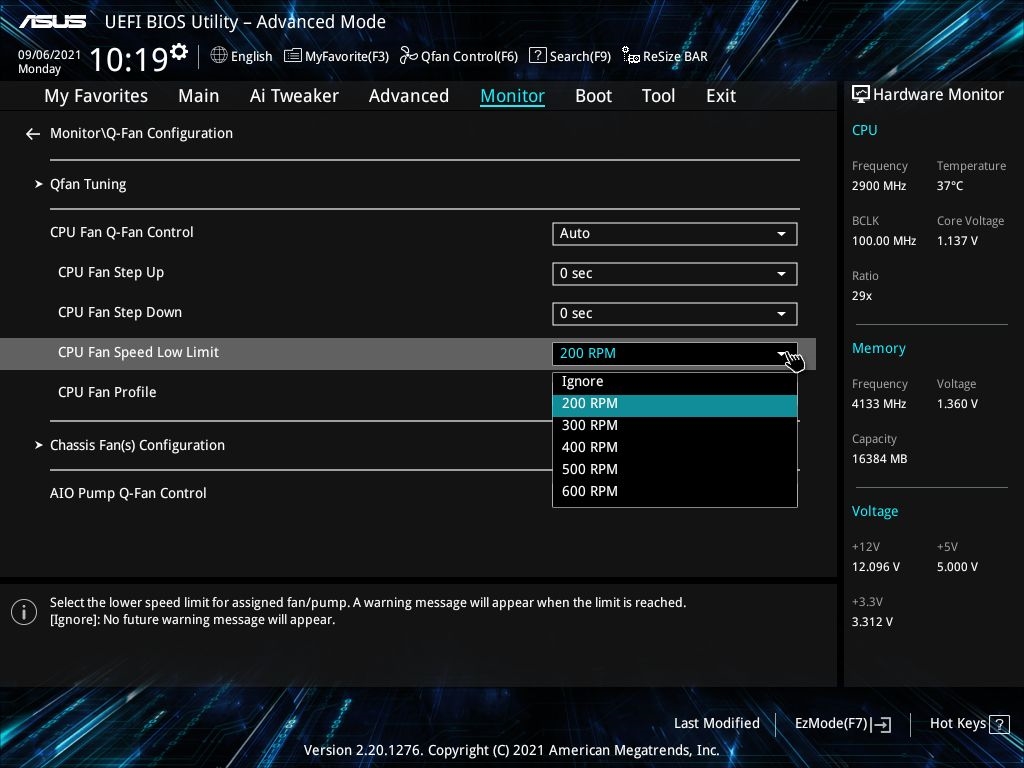Click the 09/06/2021 date
This screenshot has width=1024, height=768.
[49, 55]
